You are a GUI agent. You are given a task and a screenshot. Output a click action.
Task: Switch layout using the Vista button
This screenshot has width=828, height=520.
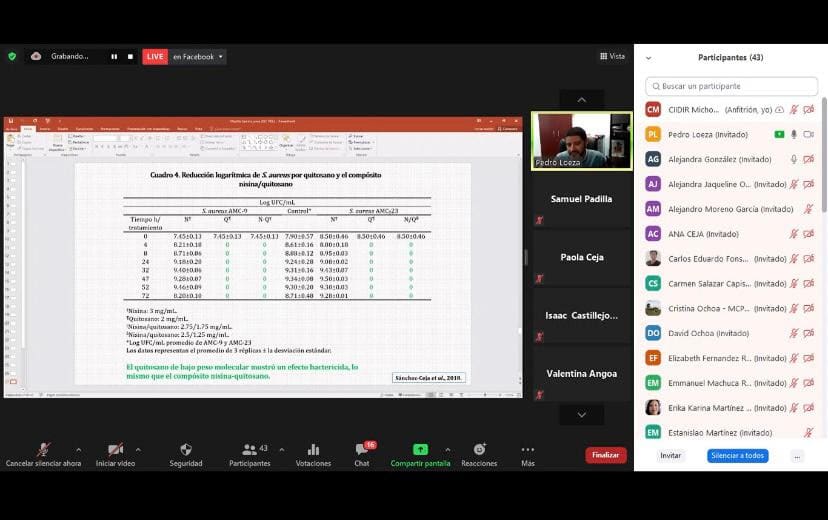point(612,56)
